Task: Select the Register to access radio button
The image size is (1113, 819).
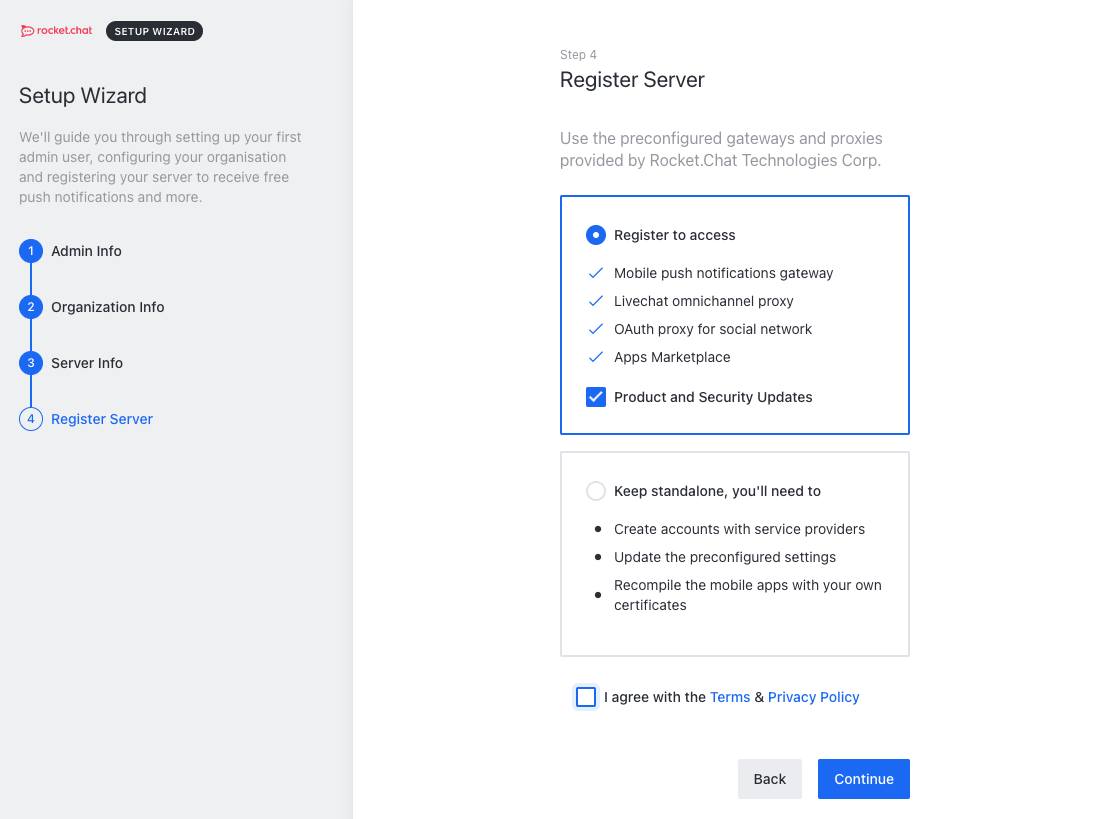Action: click(x=596, y=235)
